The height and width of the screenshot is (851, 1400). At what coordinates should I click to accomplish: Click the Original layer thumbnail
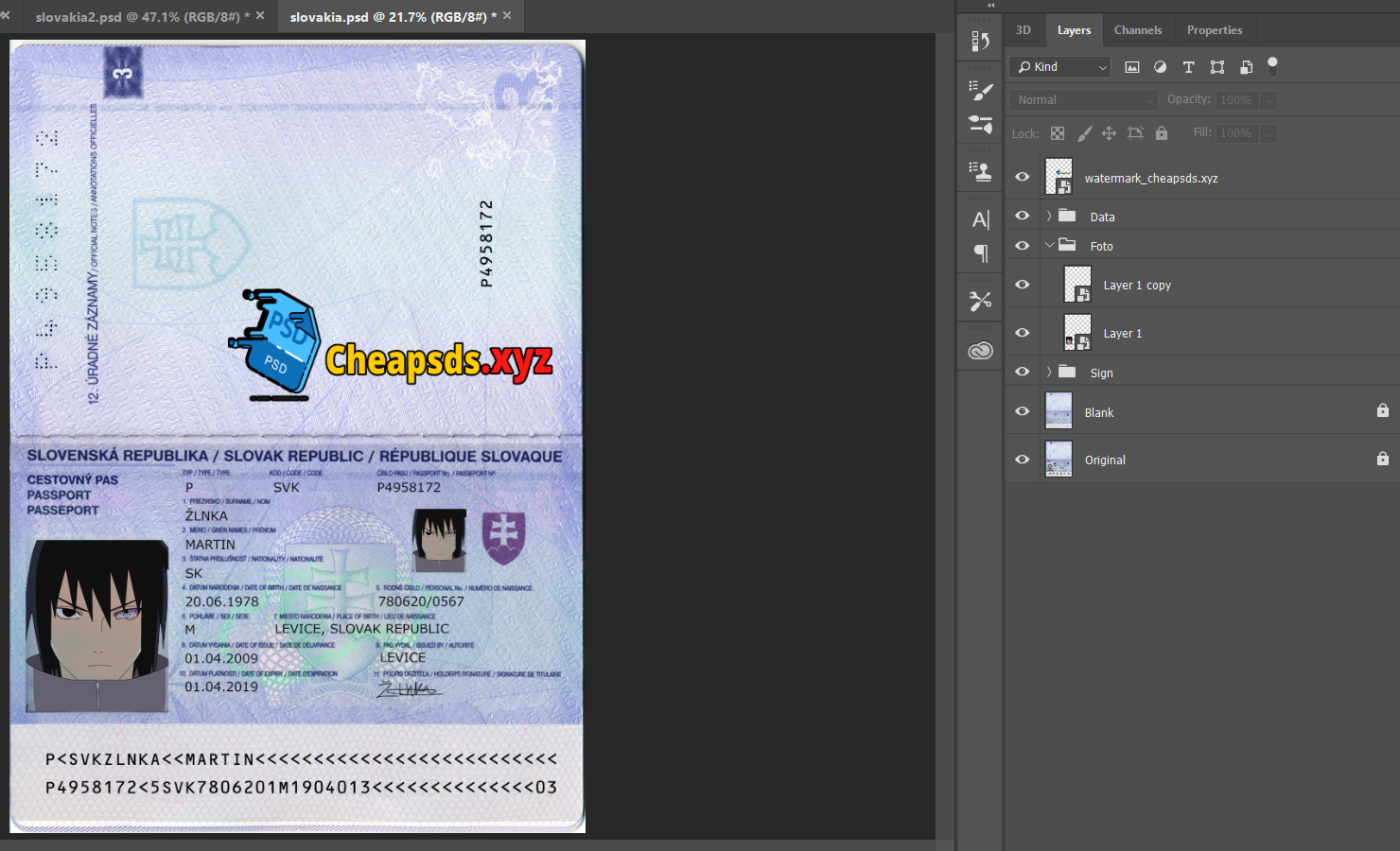(1059, 460)
